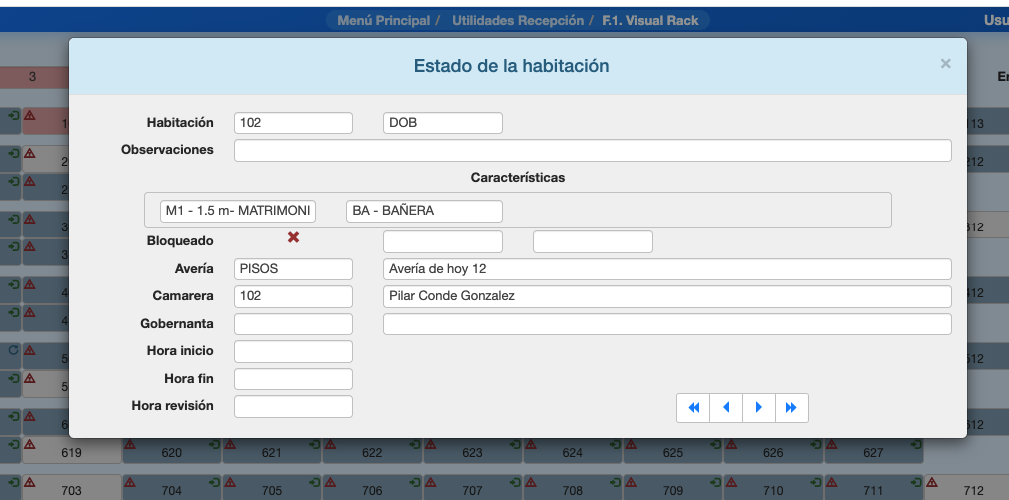Go to Utilidades Recepción breadcrumb
This screenshot has width=1009, height=500.
(x=517, y=20)
